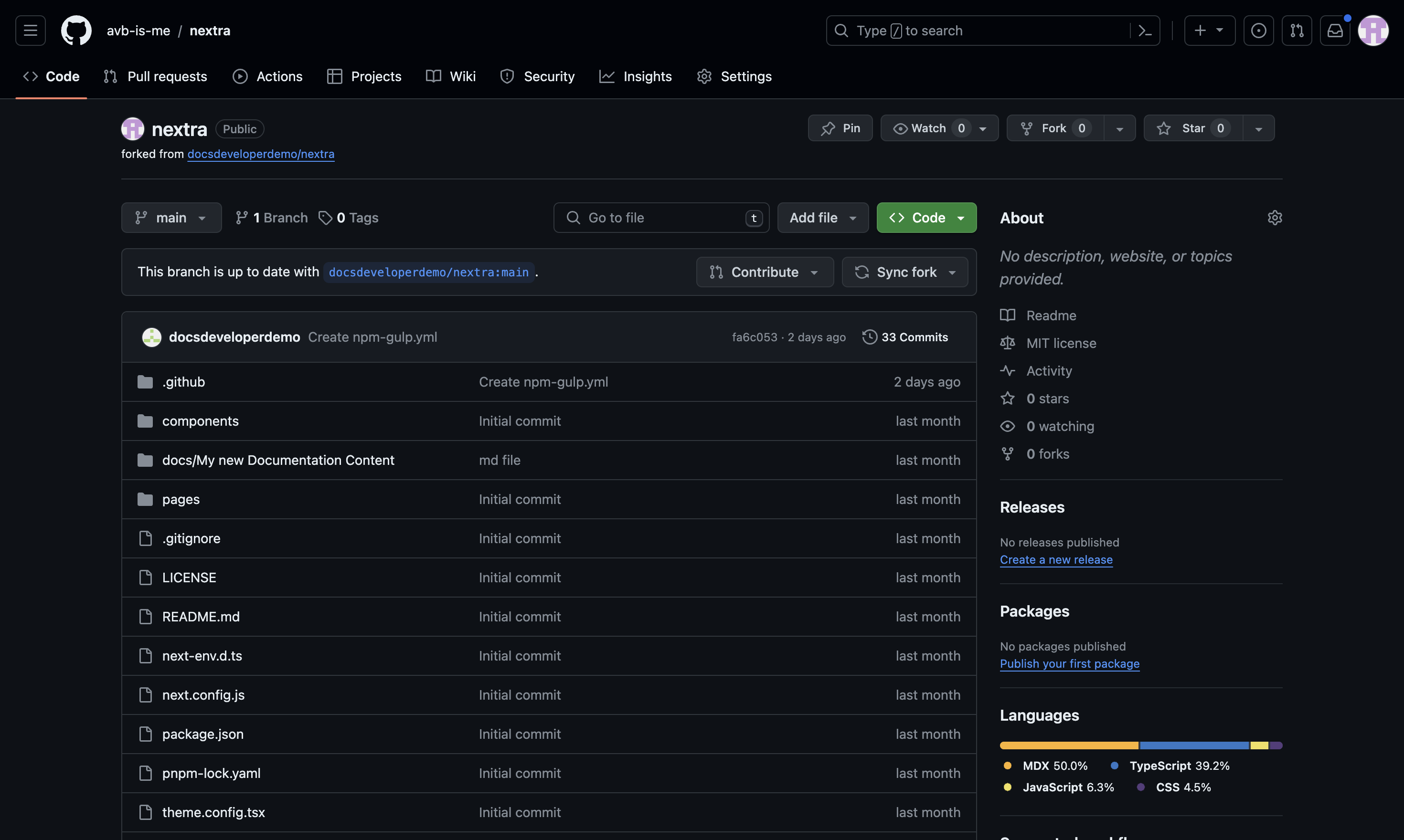Switch to the Actions tab

(x=267, y=76)
